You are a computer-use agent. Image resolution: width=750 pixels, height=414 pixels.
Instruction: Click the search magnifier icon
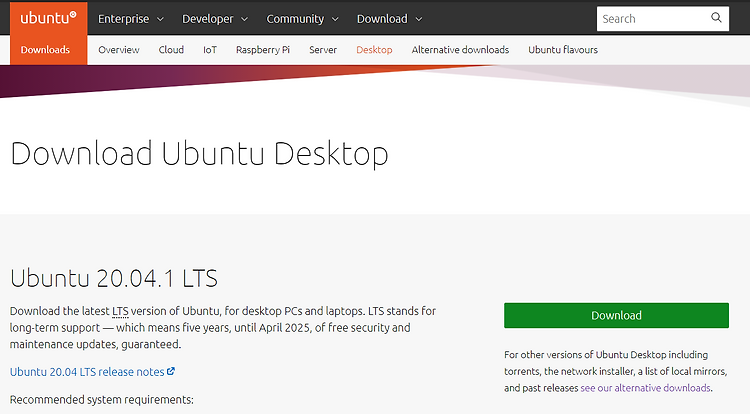coord(716,18)
